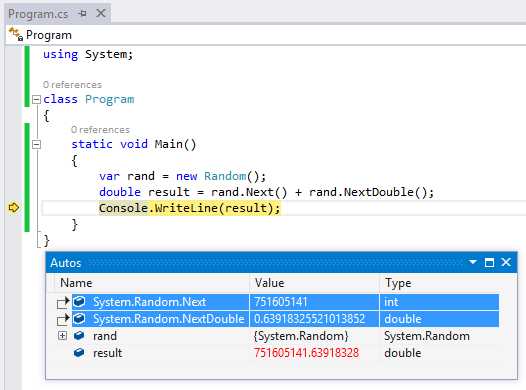Close the Autos window
The image size is (526, 390).
506,262
